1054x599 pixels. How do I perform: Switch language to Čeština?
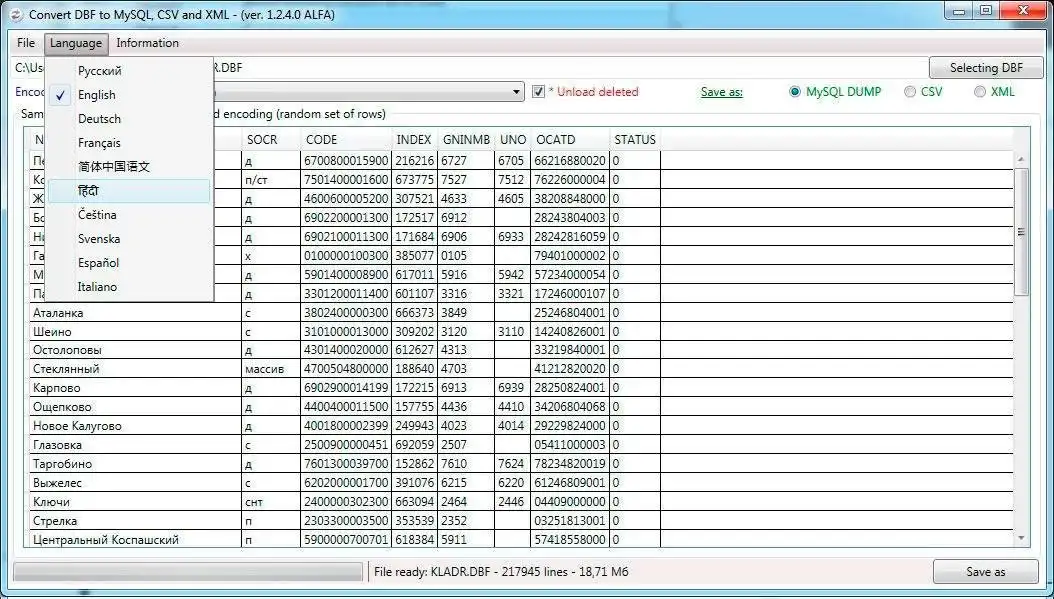(x=129, y=215)
